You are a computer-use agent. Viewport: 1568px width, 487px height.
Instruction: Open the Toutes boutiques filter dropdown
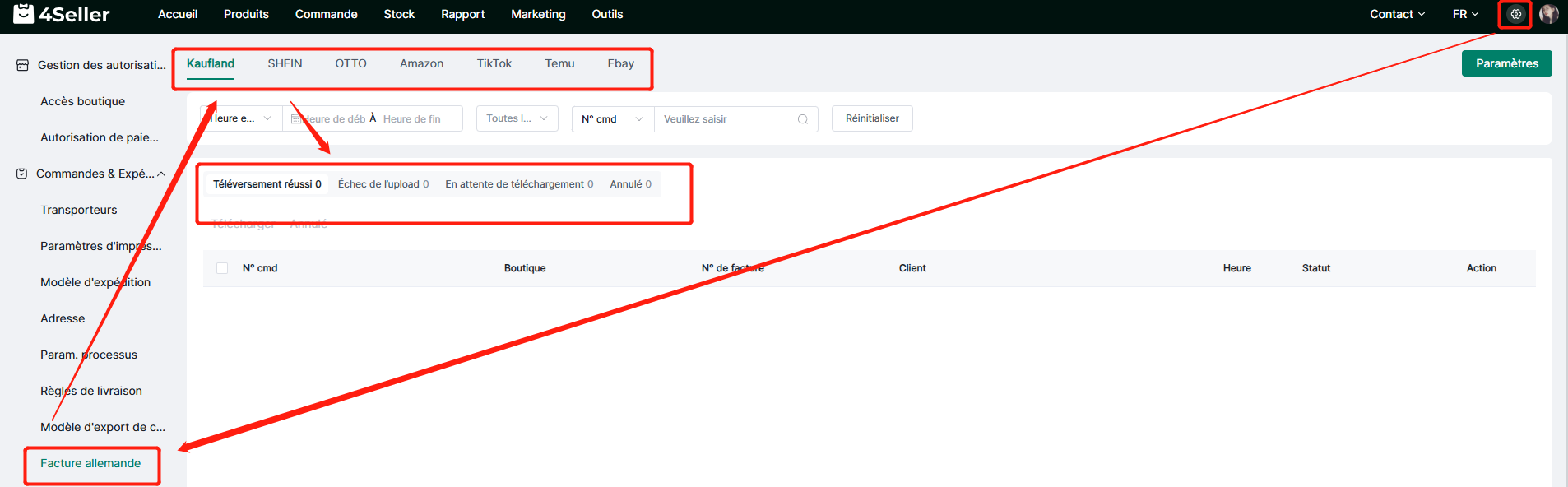517,118
